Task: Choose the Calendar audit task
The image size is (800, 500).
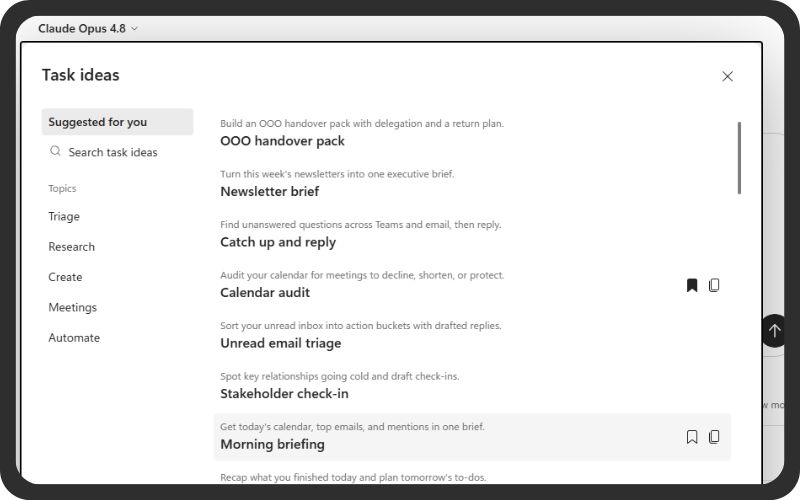Action: (472, 285)
